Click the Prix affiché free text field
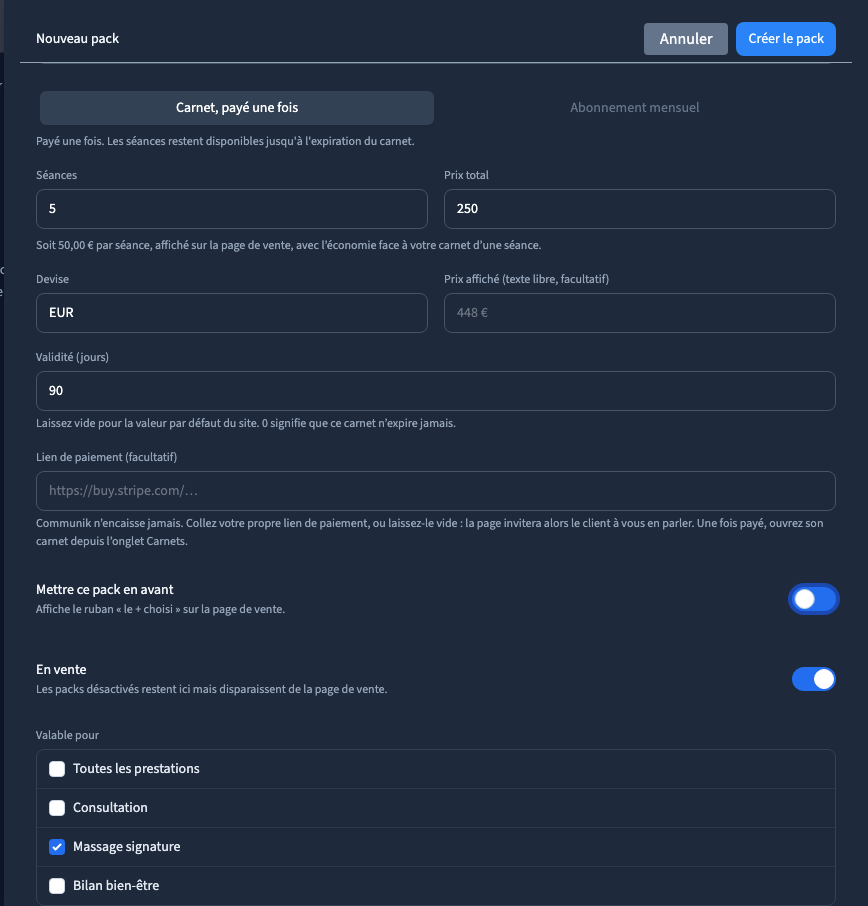The image size is (868, 906). [640, 313]
